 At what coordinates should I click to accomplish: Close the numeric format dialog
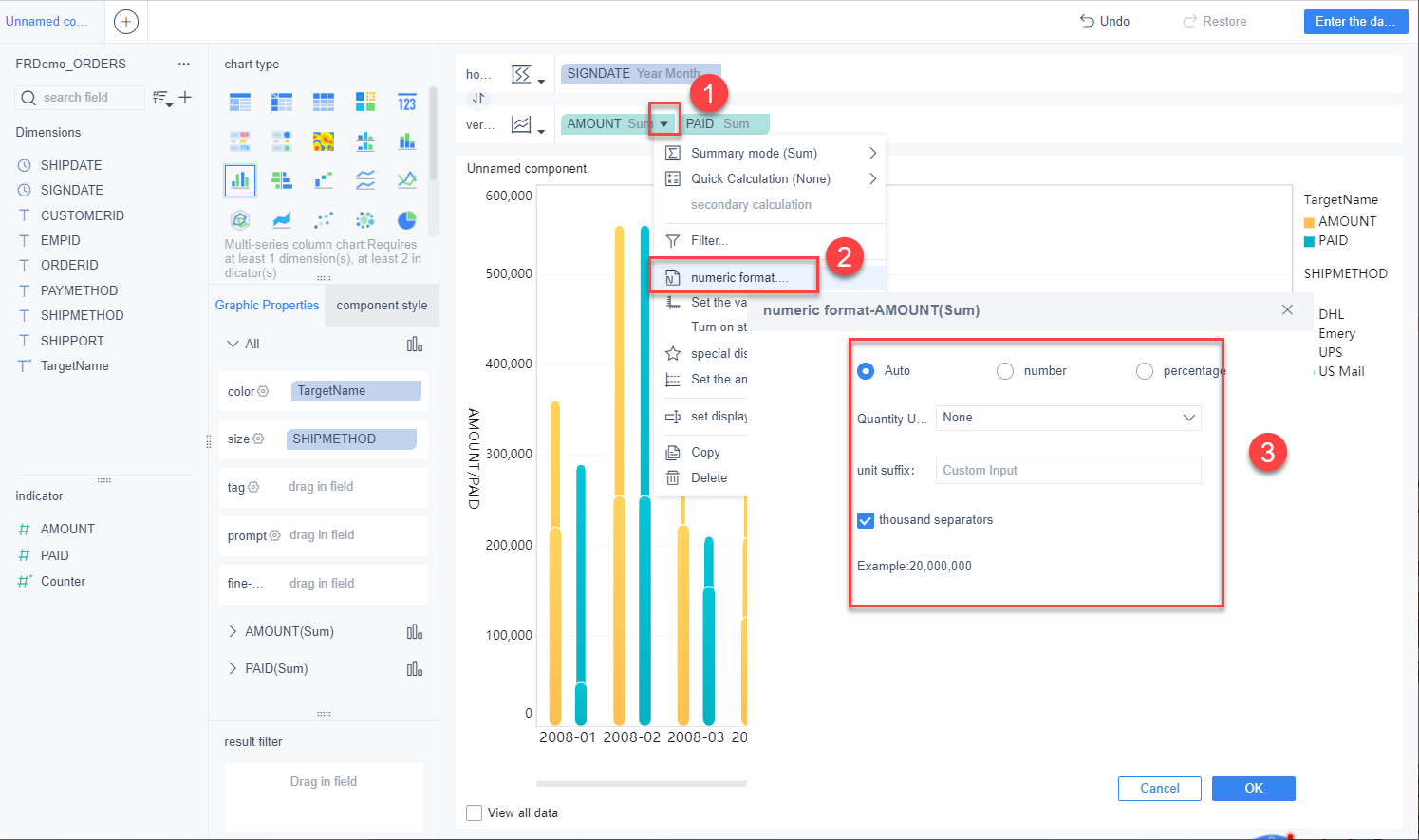click(1287, 309)
